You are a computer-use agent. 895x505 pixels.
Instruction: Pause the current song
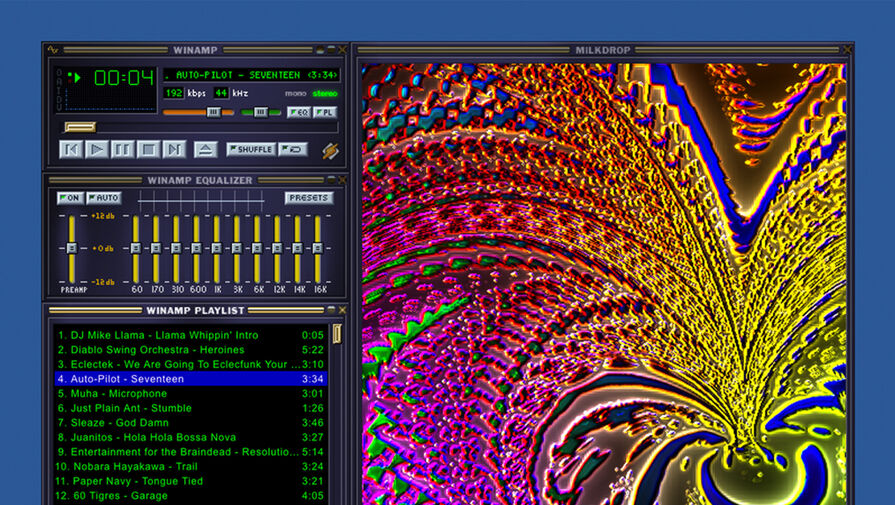click(x=123, y=150)
